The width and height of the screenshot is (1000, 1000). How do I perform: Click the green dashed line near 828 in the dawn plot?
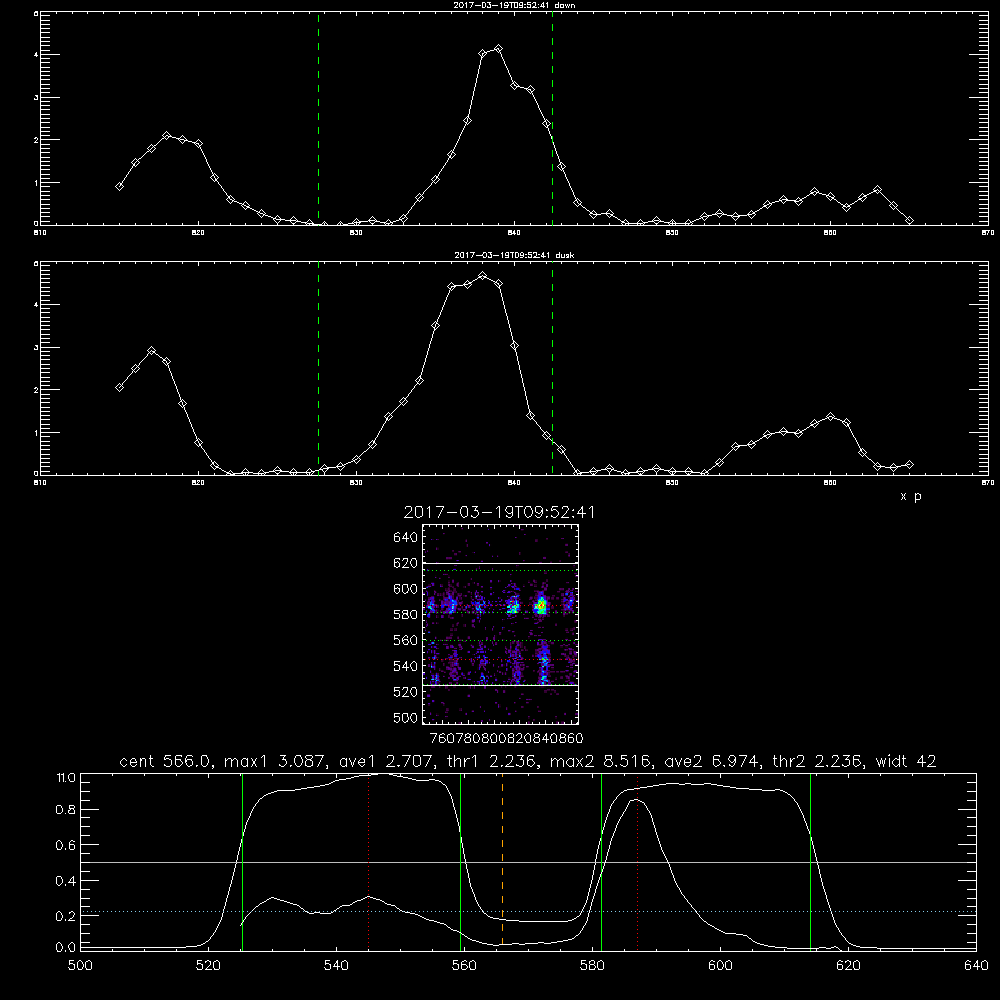pos(319,118)
